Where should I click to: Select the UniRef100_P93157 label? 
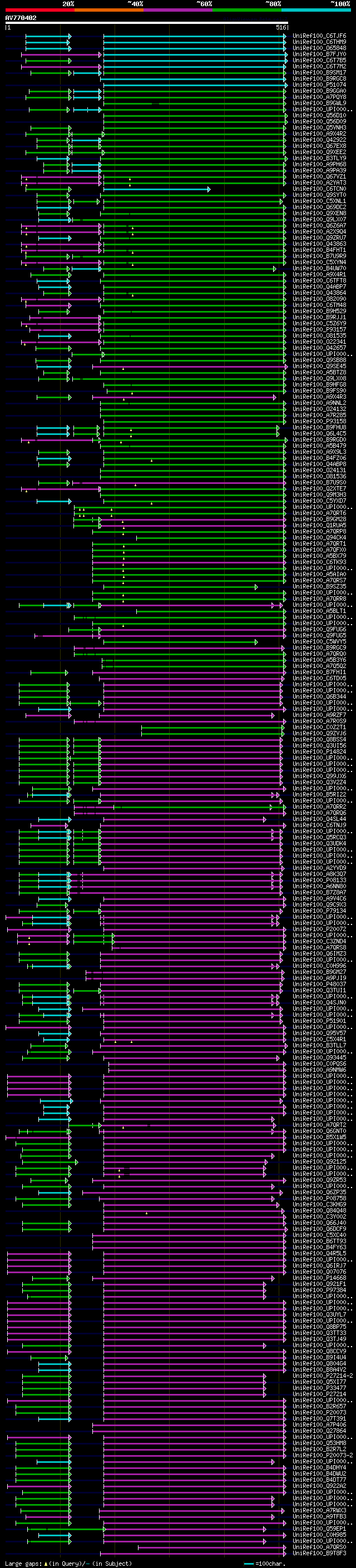pos(319,329)
